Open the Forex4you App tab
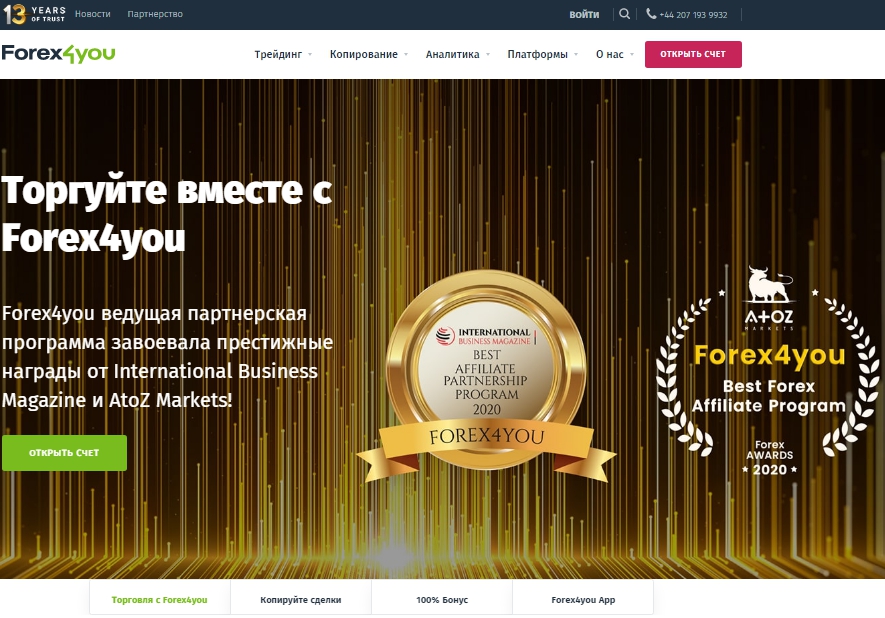The image size is (885, 618). click(582, 598)
